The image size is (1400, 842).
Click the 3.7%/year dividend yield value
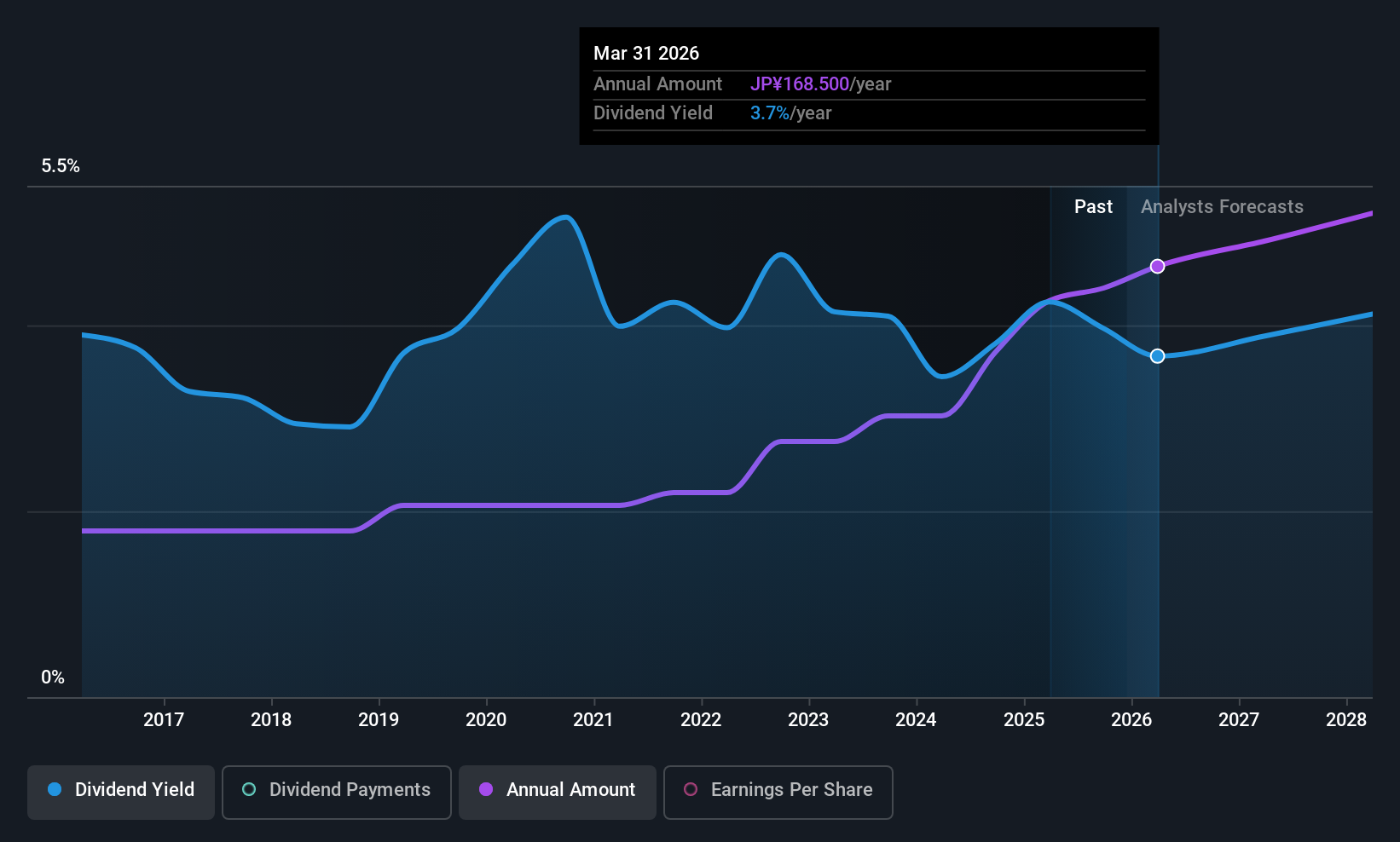point(790,113)
